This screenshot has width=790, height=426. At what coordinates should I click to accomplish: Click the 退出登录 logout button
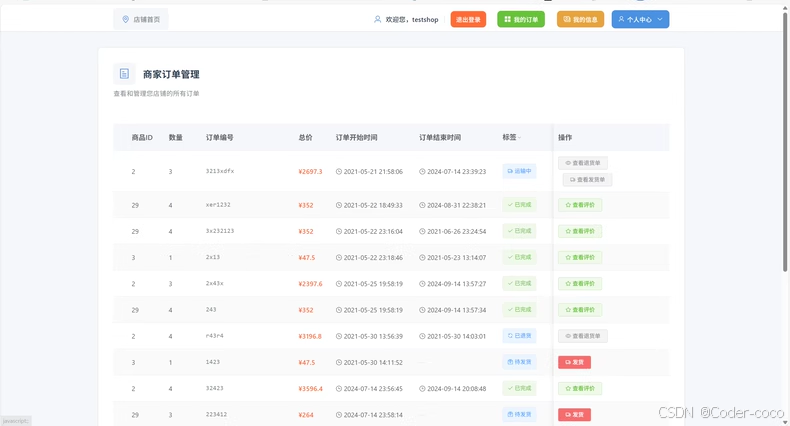[468, 19]
